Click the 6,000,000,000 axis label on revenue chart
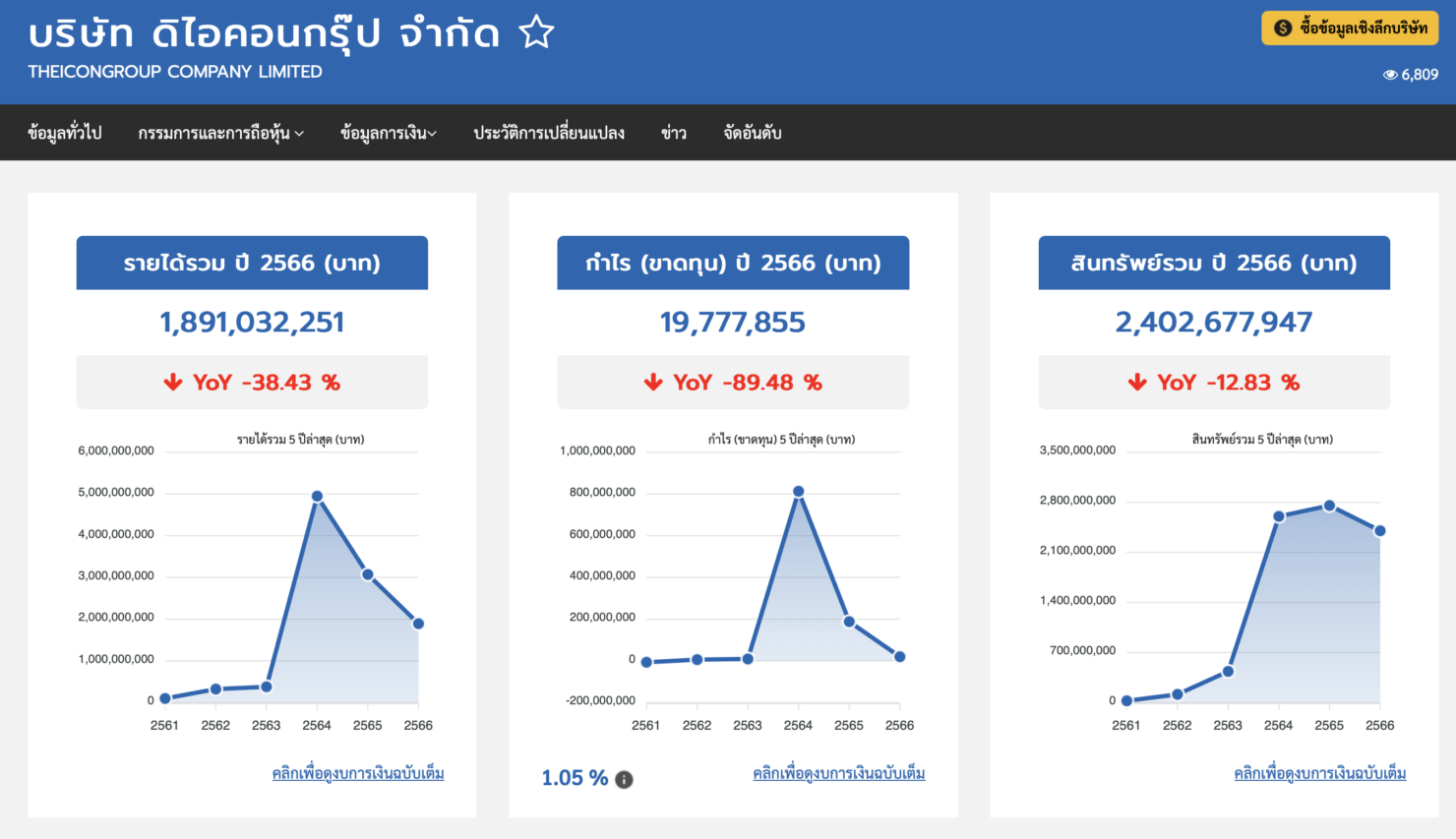This screenshot has width=1456, height=839. point(116,450)
